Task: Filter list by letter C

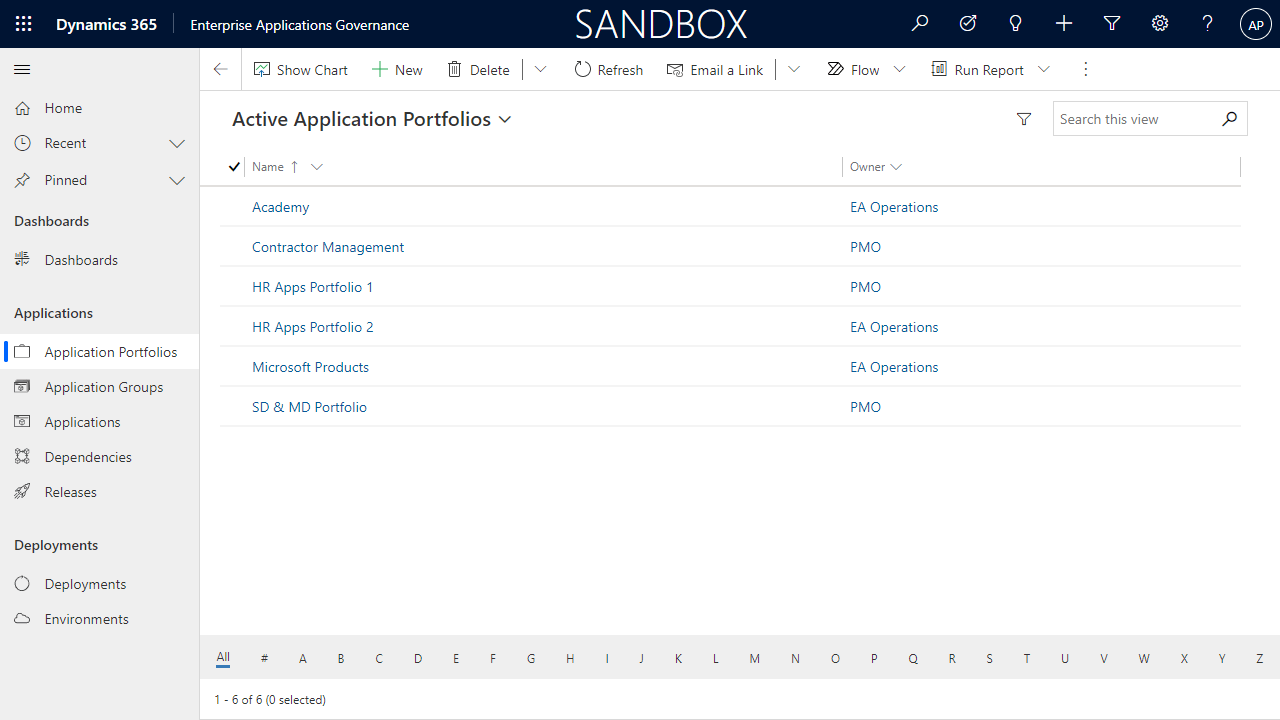Action: pyautogui.click(x=379, y=658)
